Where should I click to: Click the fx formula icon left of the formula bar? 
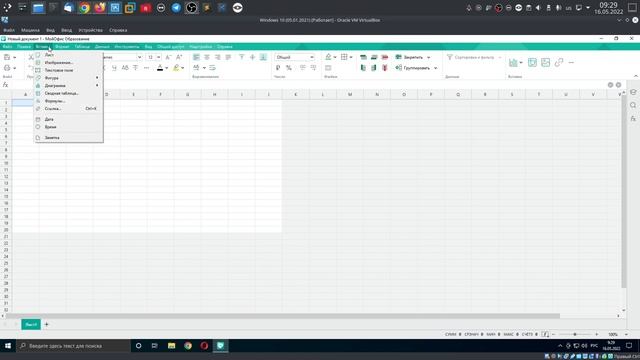[x=5, y=85]
